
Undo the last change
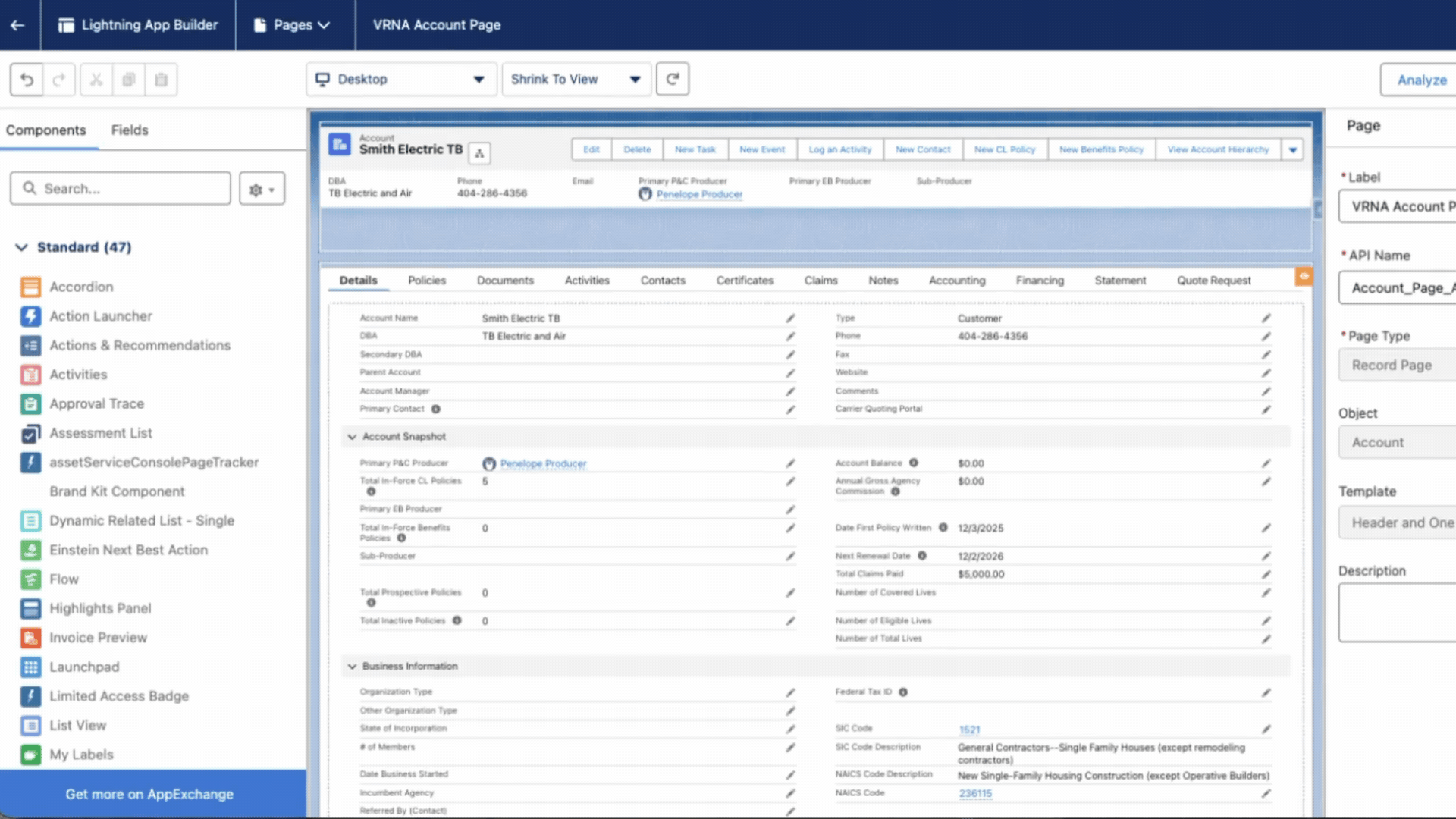pos(27,80)
